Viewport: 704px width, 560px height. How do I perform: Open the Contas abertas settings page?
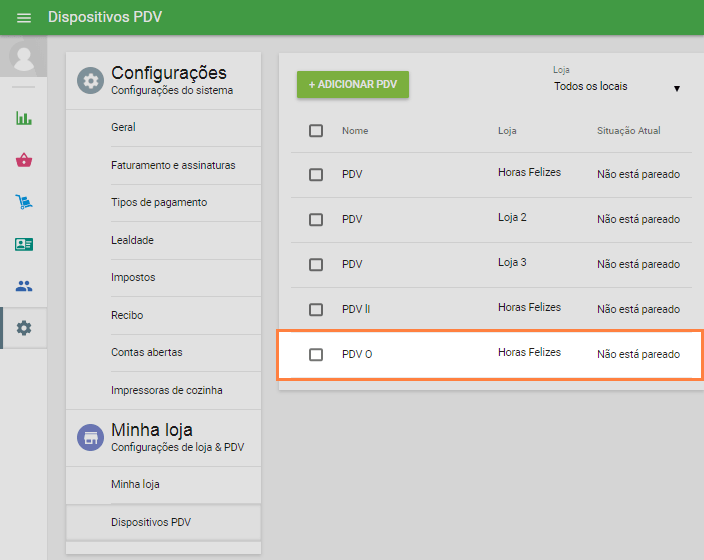147,352
